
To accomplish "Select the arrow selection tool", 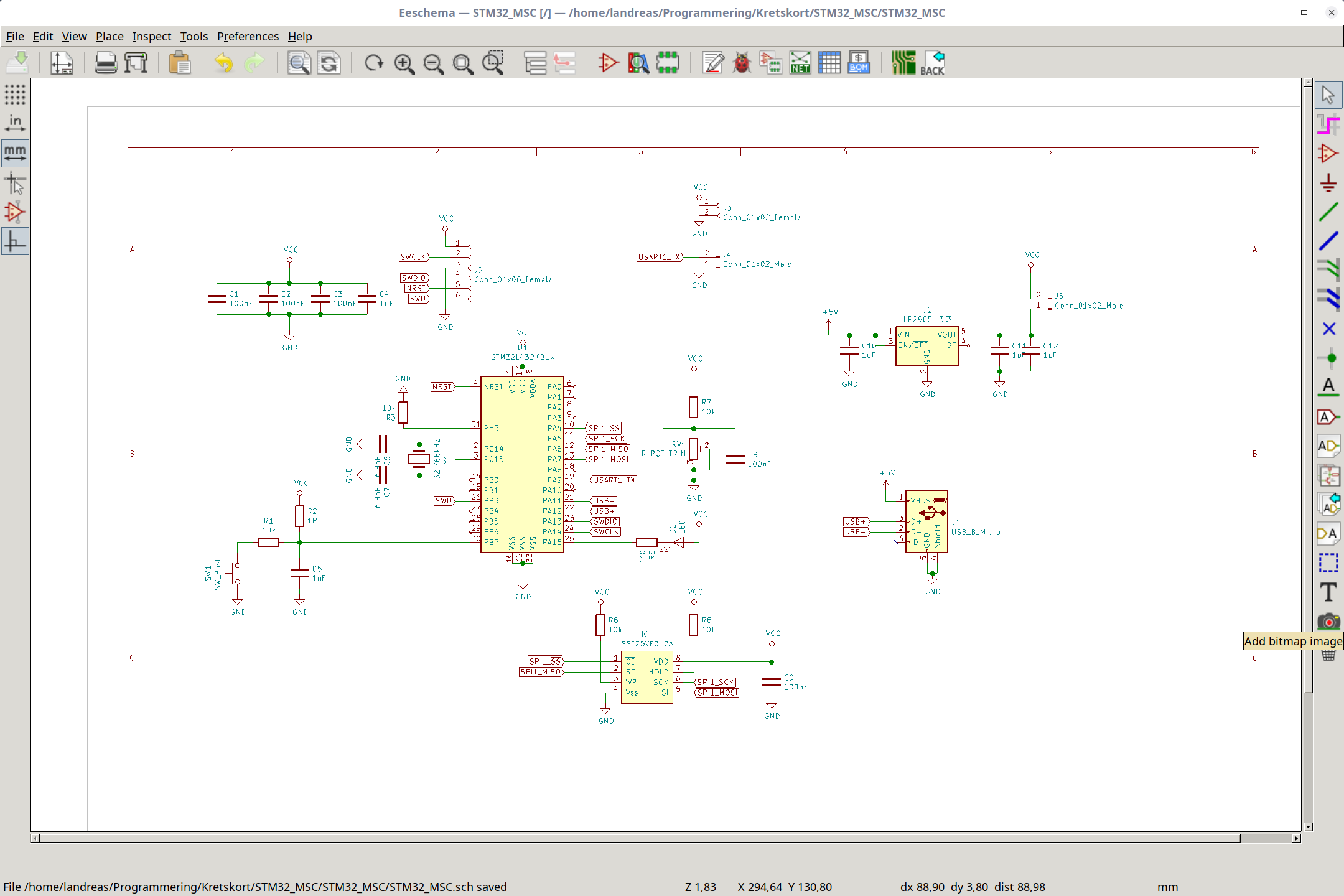I will tap(1328, 95).
